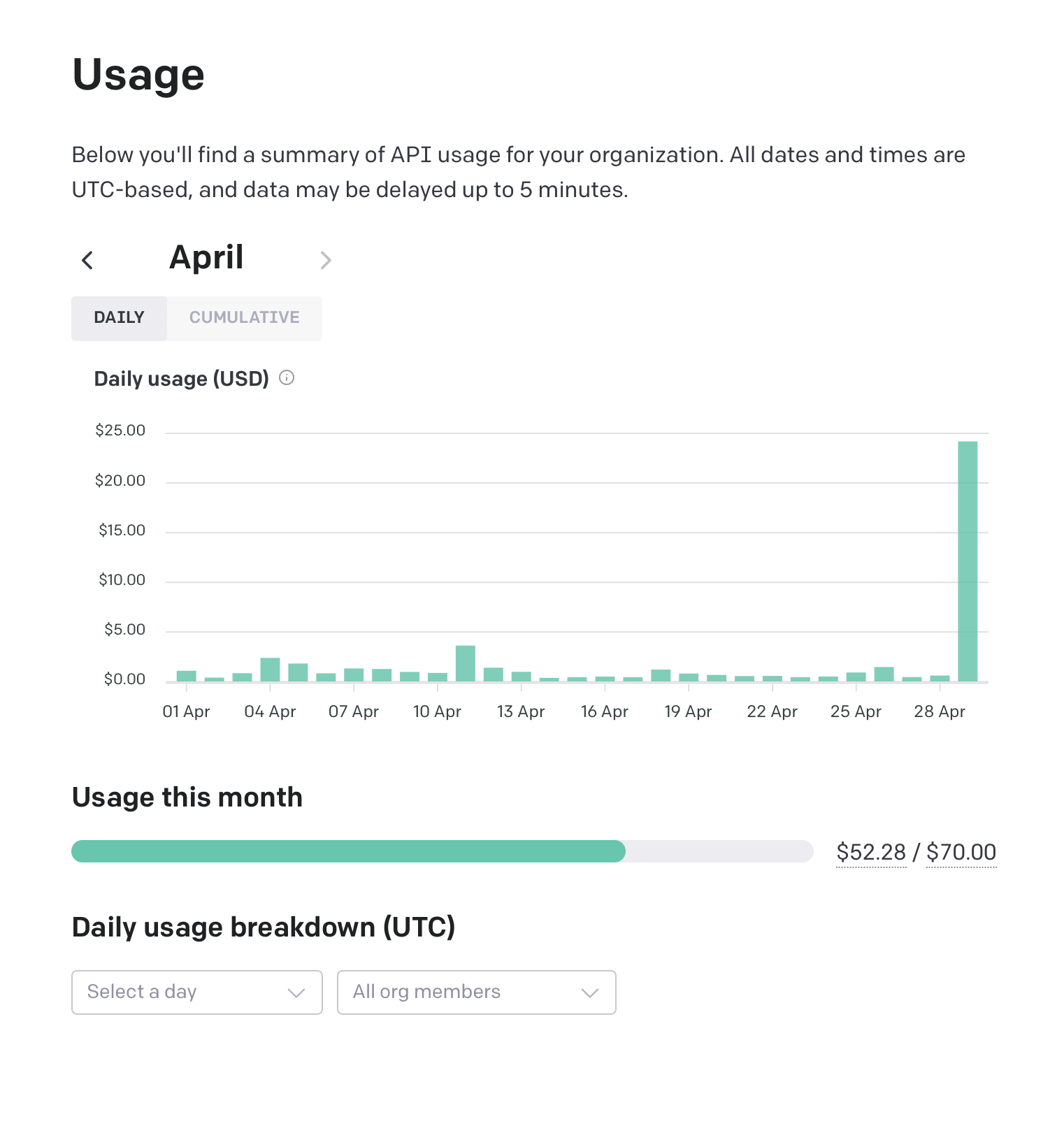Click the 18 Apr usage bar
The image size is (1064, 1128).
point(661,675)
